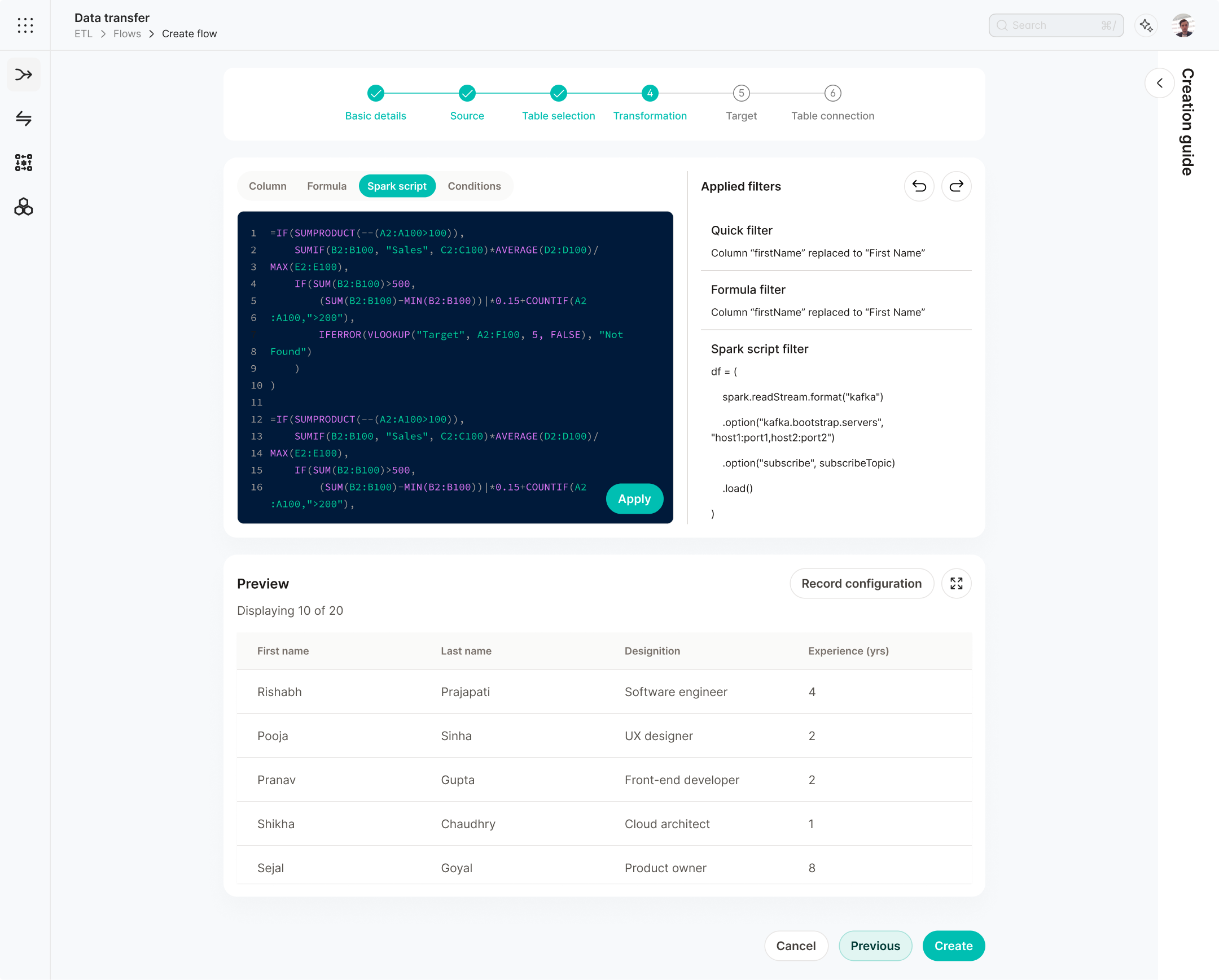This screenshot has width=1219, height=980.
Task: Jump to step 5 Target
Action: pyautogui.click(x=740, y=93)
